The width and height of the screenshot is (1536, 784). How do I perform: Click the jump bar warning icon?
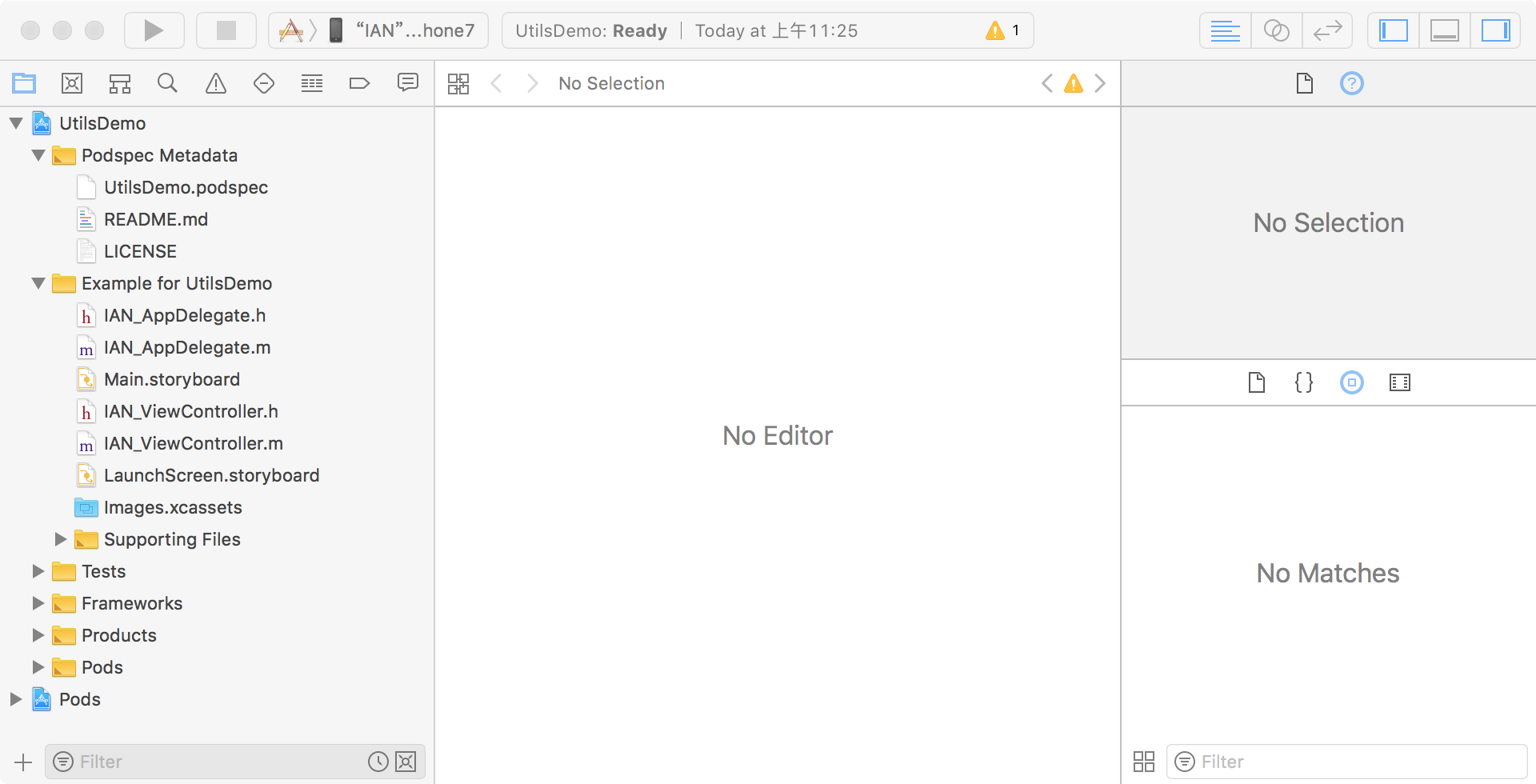(x=1074, y=83)
